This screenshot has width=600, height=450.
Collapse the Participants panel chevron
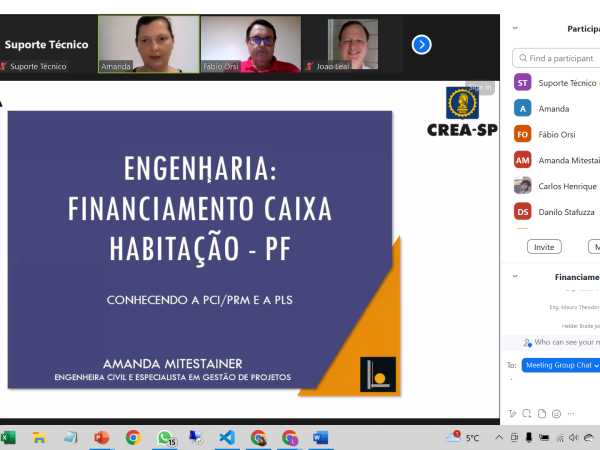515,28
